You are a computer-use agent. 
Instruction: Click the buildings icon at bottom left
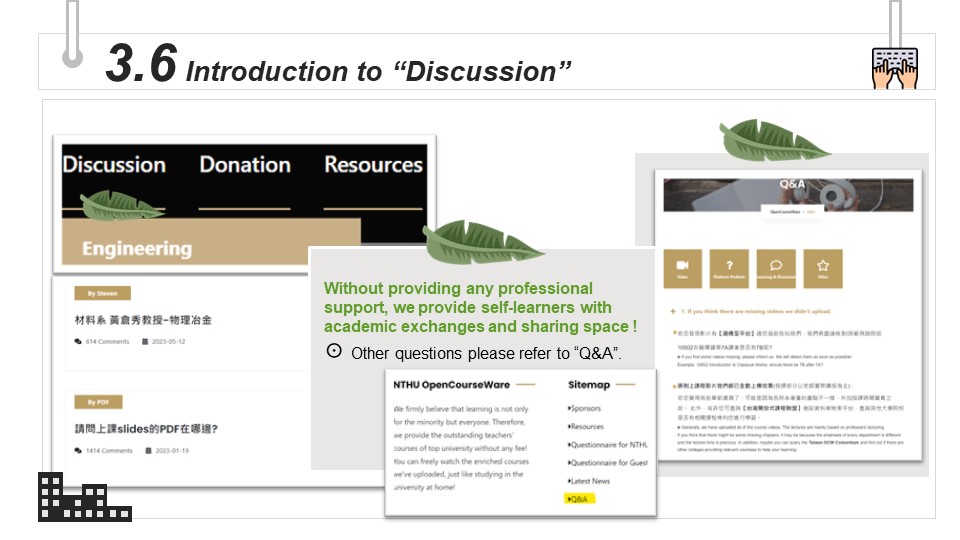85,497
